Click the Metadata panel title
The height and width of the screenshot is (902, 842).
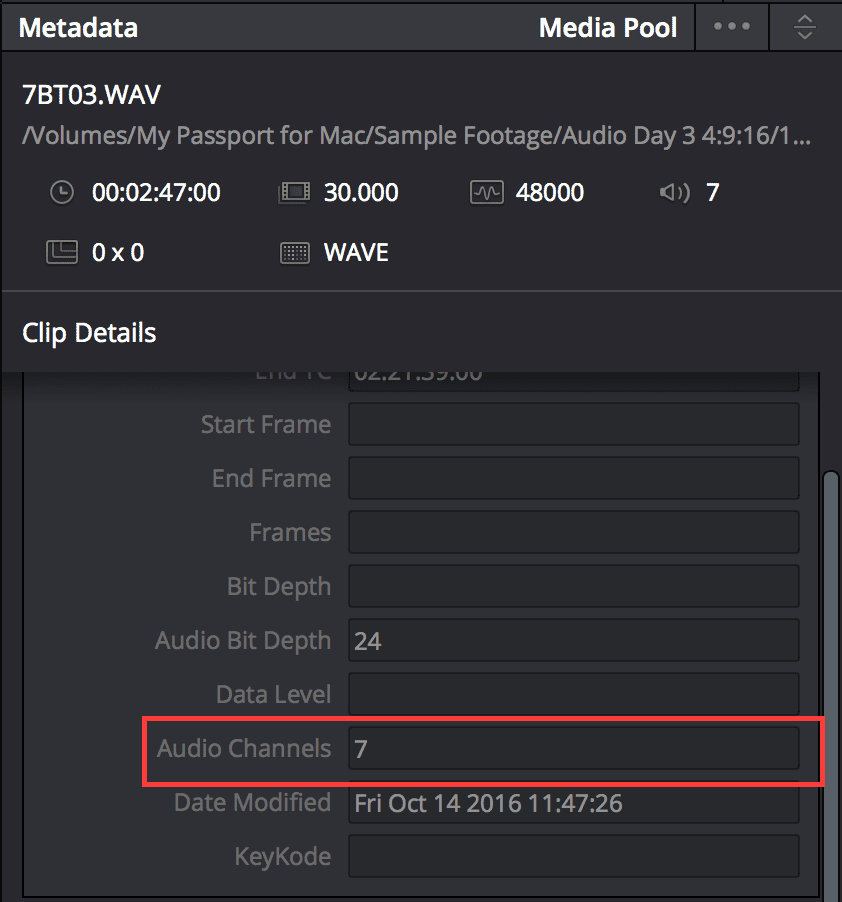[78, 28]
